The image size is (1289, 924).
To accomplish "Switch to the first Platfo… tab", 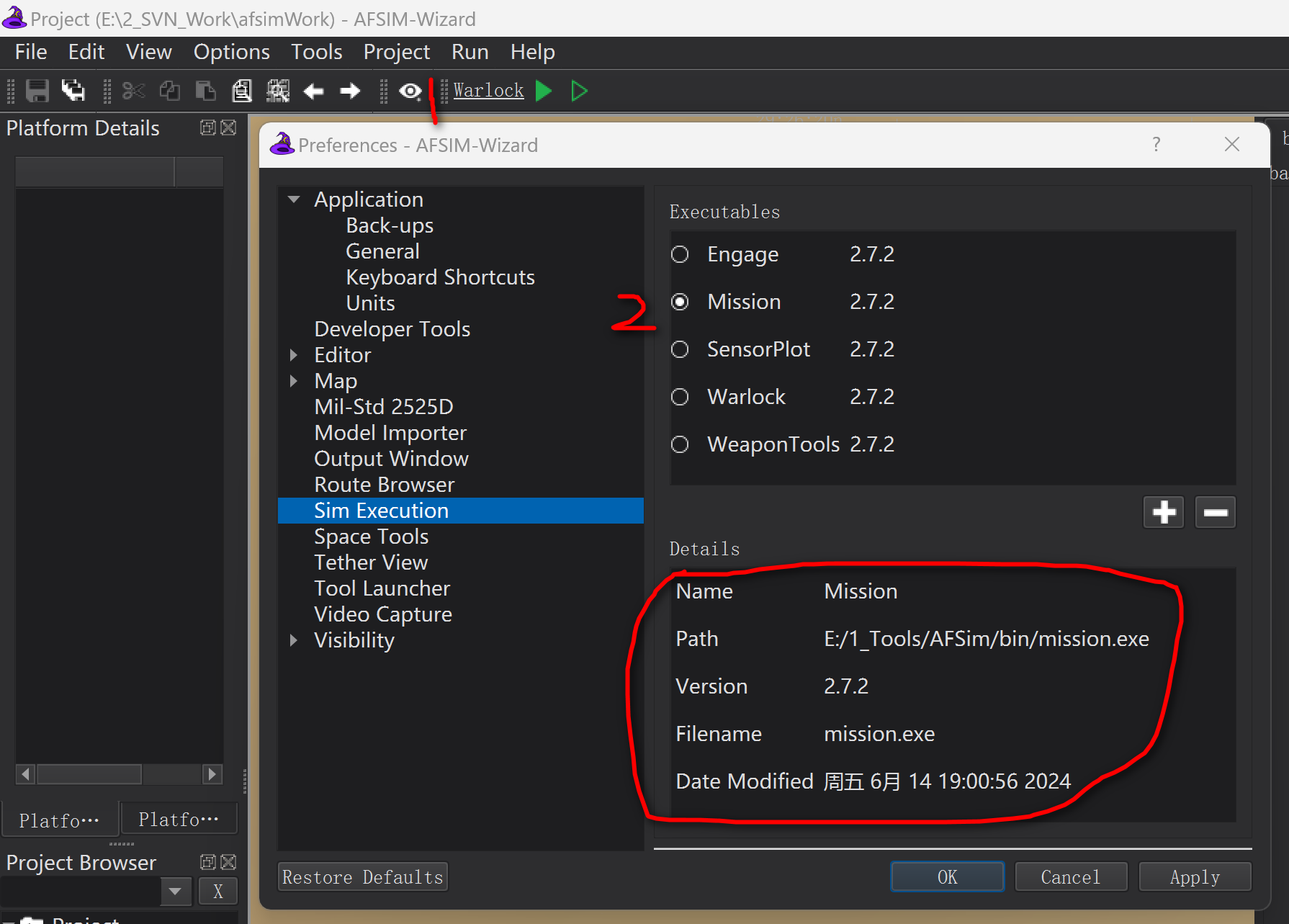I will point(59,820).
